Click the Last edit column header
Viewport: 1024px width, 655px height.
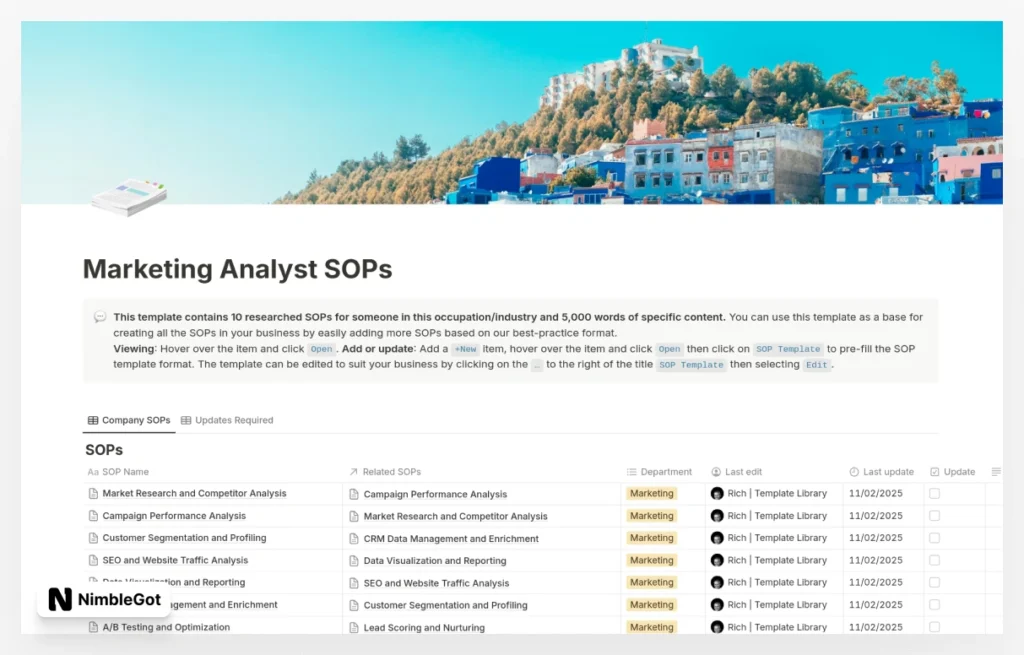(736, 471)
